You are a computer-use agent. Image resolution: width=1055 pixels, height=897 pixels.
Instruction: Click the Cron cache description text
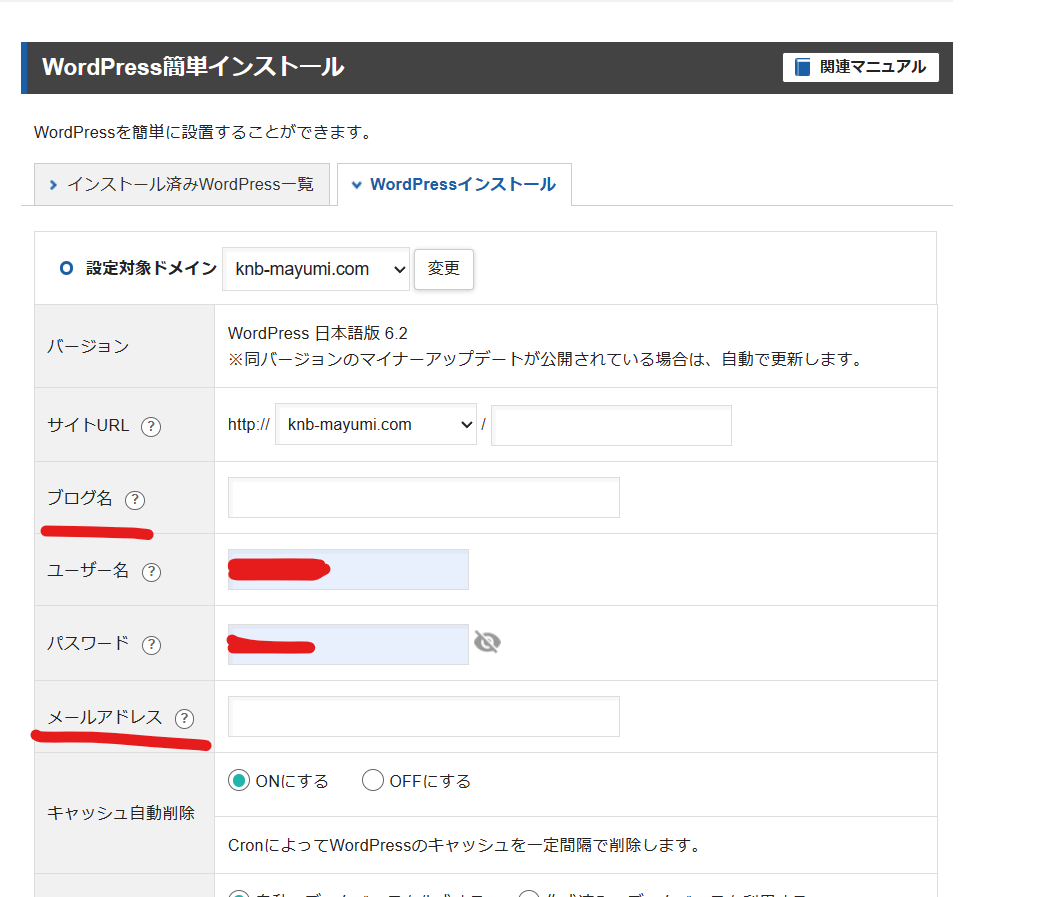coord(464,845)
